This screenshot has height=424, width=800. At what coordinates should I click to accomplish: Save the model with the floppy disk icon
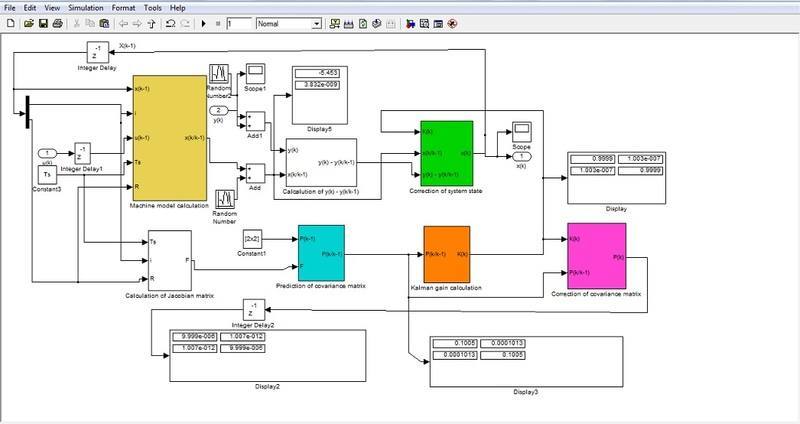pos(41,22)
